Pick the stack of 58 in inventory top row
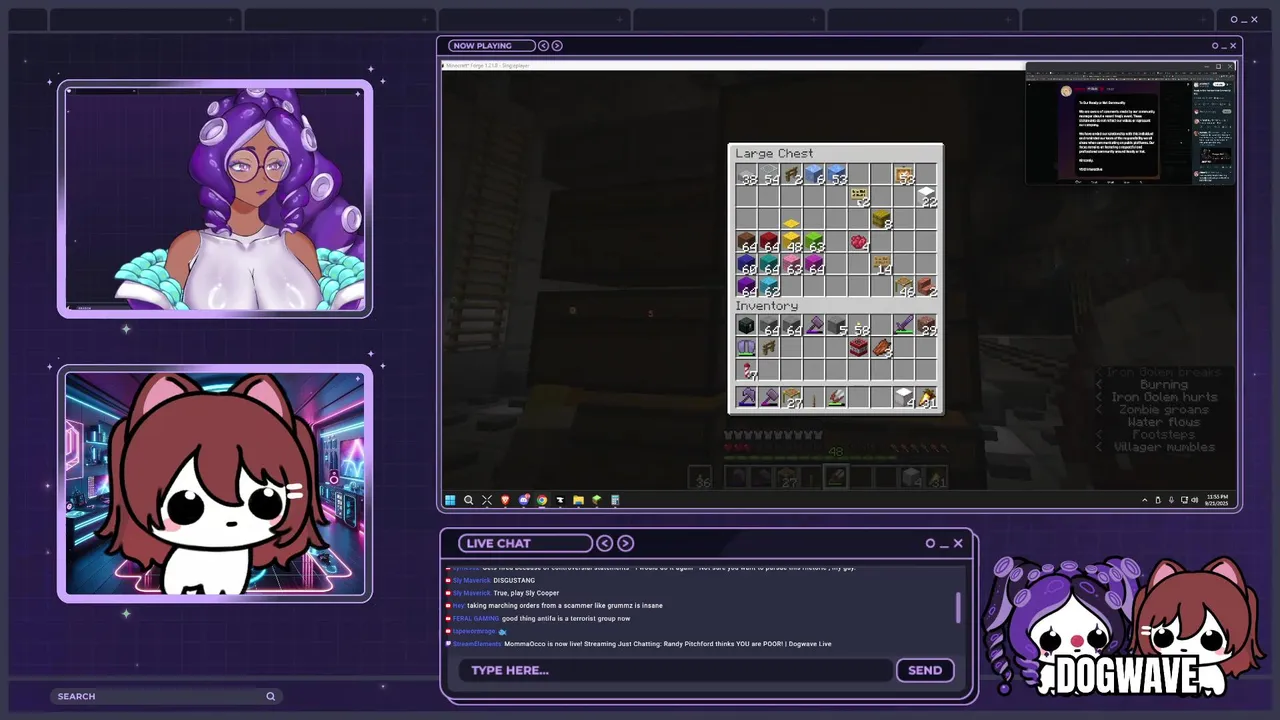Screen dimensions: 1280x720 pos(860,325)
